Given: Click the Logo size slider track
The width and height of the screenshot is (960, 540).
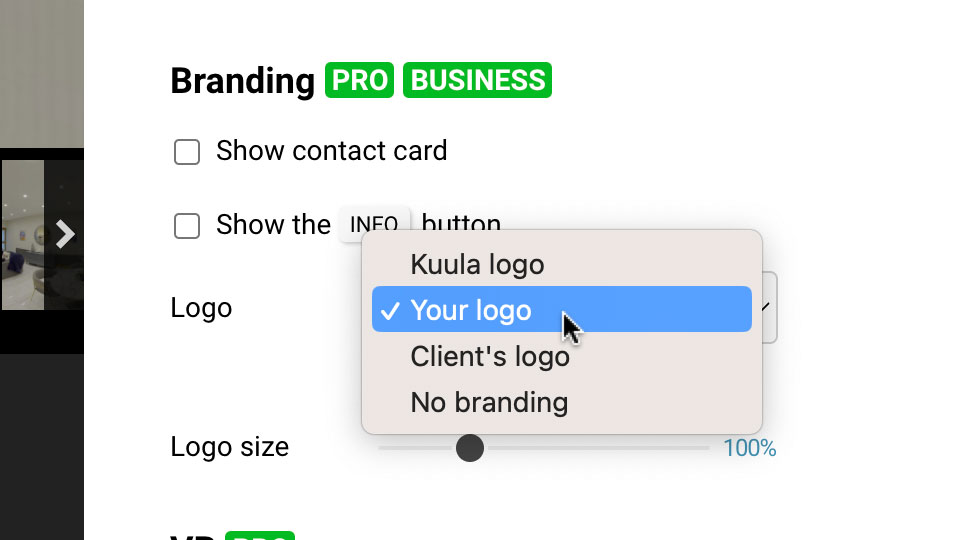Looking at the screenshot, I should [544, 448].
